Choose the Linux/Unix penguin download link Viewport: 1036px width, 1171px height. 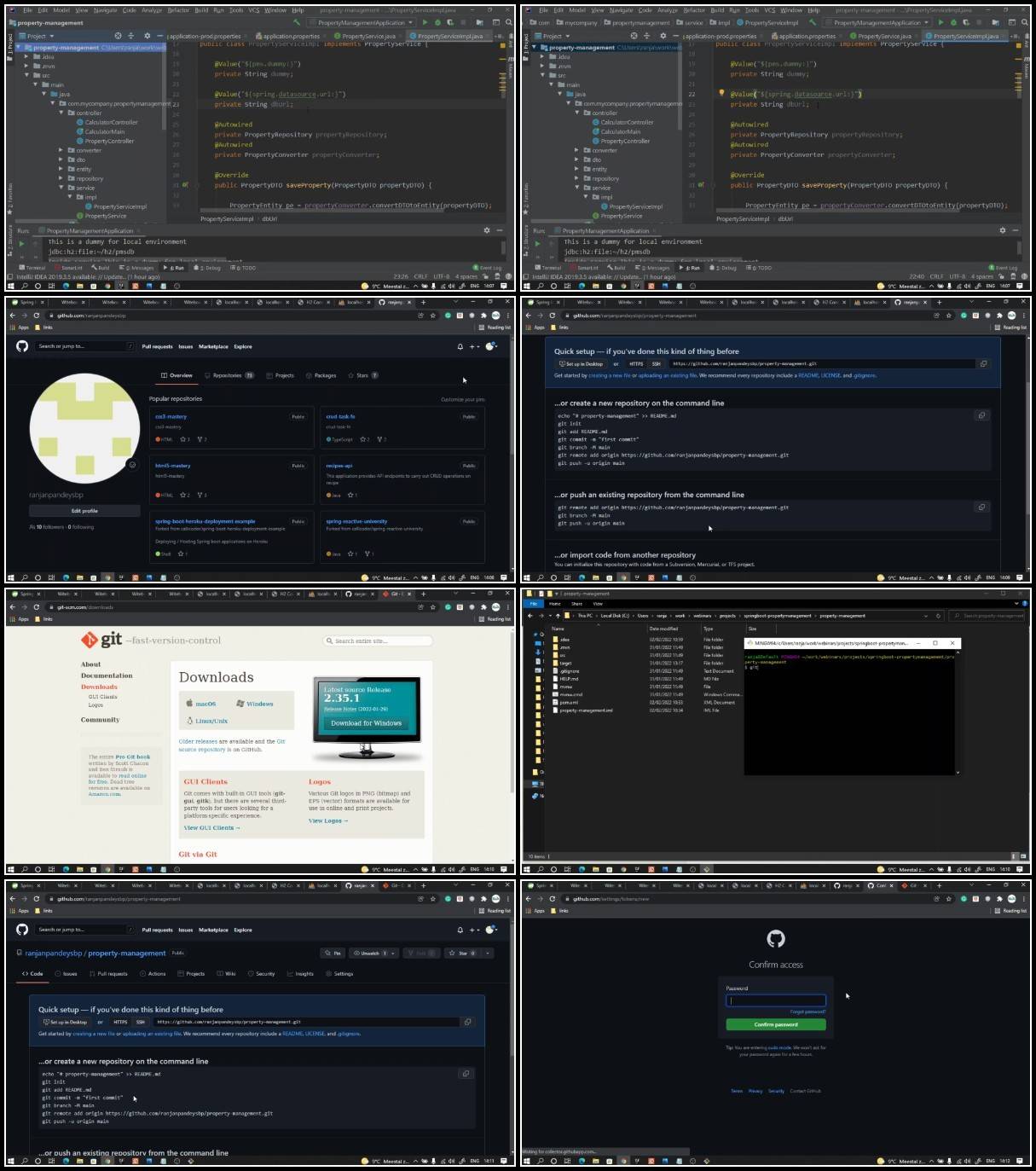(207, 721)
